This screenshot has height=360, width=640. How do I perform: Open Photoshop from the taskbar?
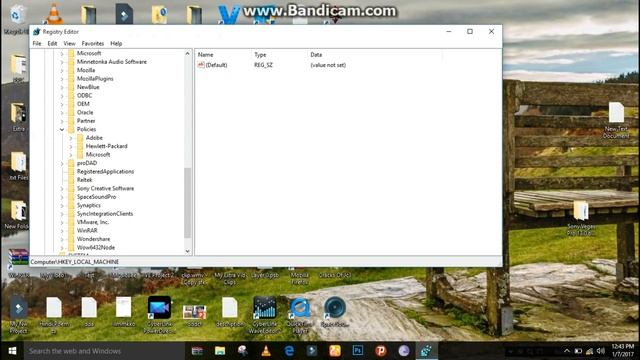coord(358,351)
